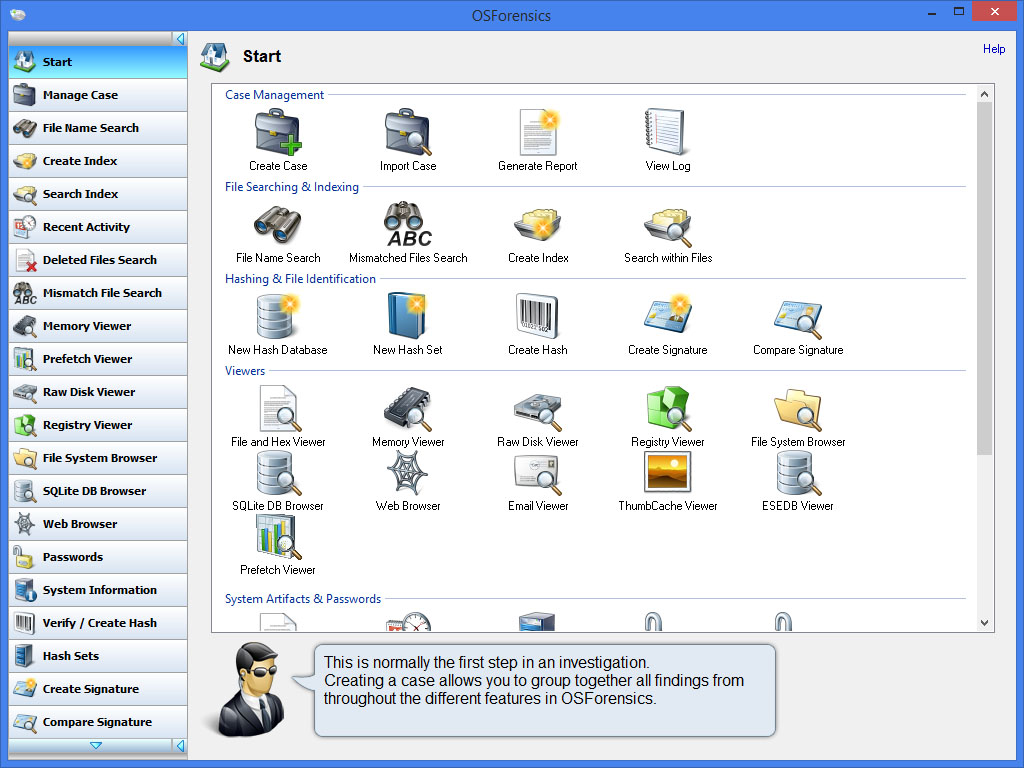Viewport: 1024px width, 768px height.
Task: Launch Import Case from Case Management
Action: click(408, 132)
